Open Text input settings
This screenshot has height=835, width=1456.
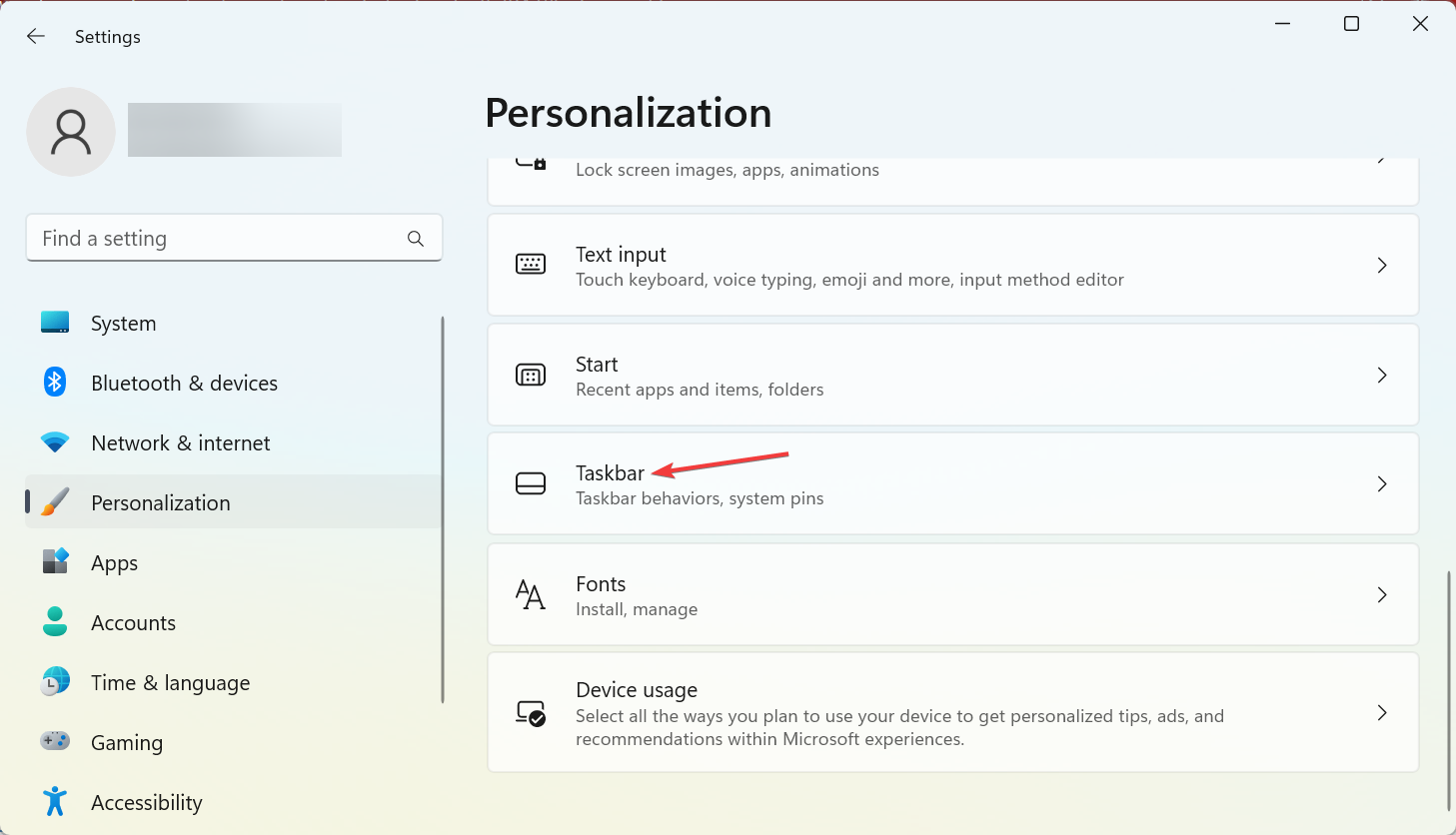pos(953,266)
